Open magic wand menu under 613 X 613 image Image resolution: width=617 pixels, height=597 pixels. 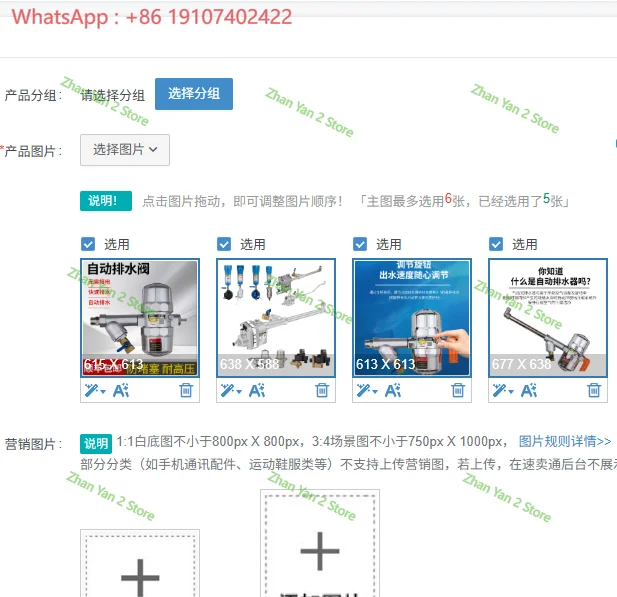click(367, 391)
